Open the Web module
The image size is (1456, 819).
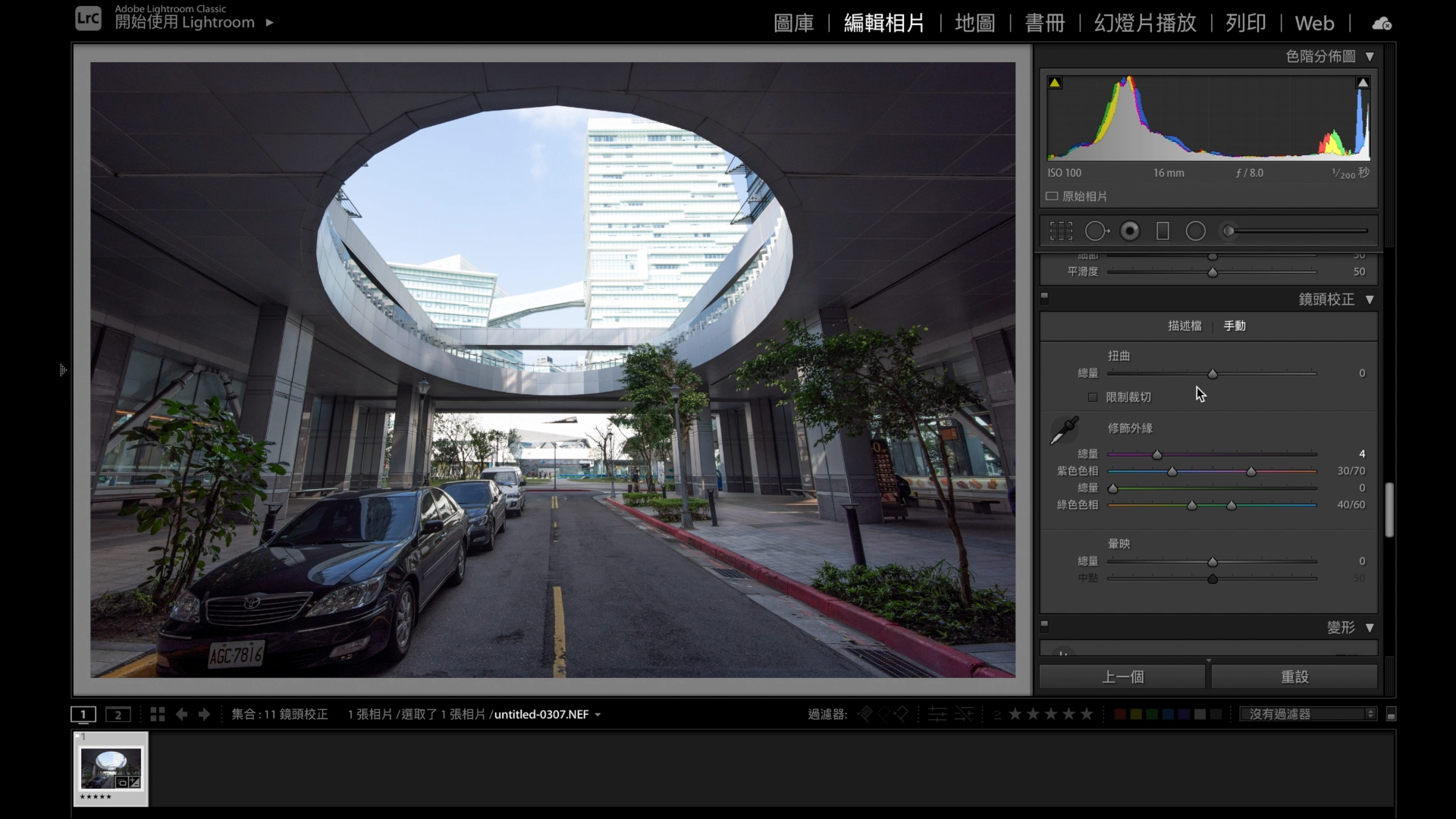point(1314,24)
